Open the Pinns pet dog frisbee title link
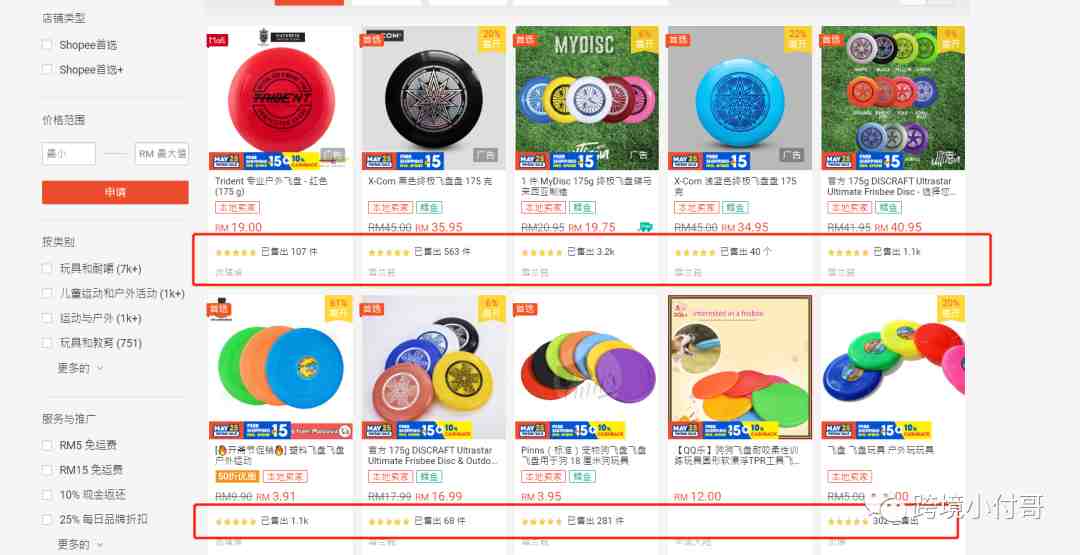Screen dimensions: 1080x555 pos(583,455)
